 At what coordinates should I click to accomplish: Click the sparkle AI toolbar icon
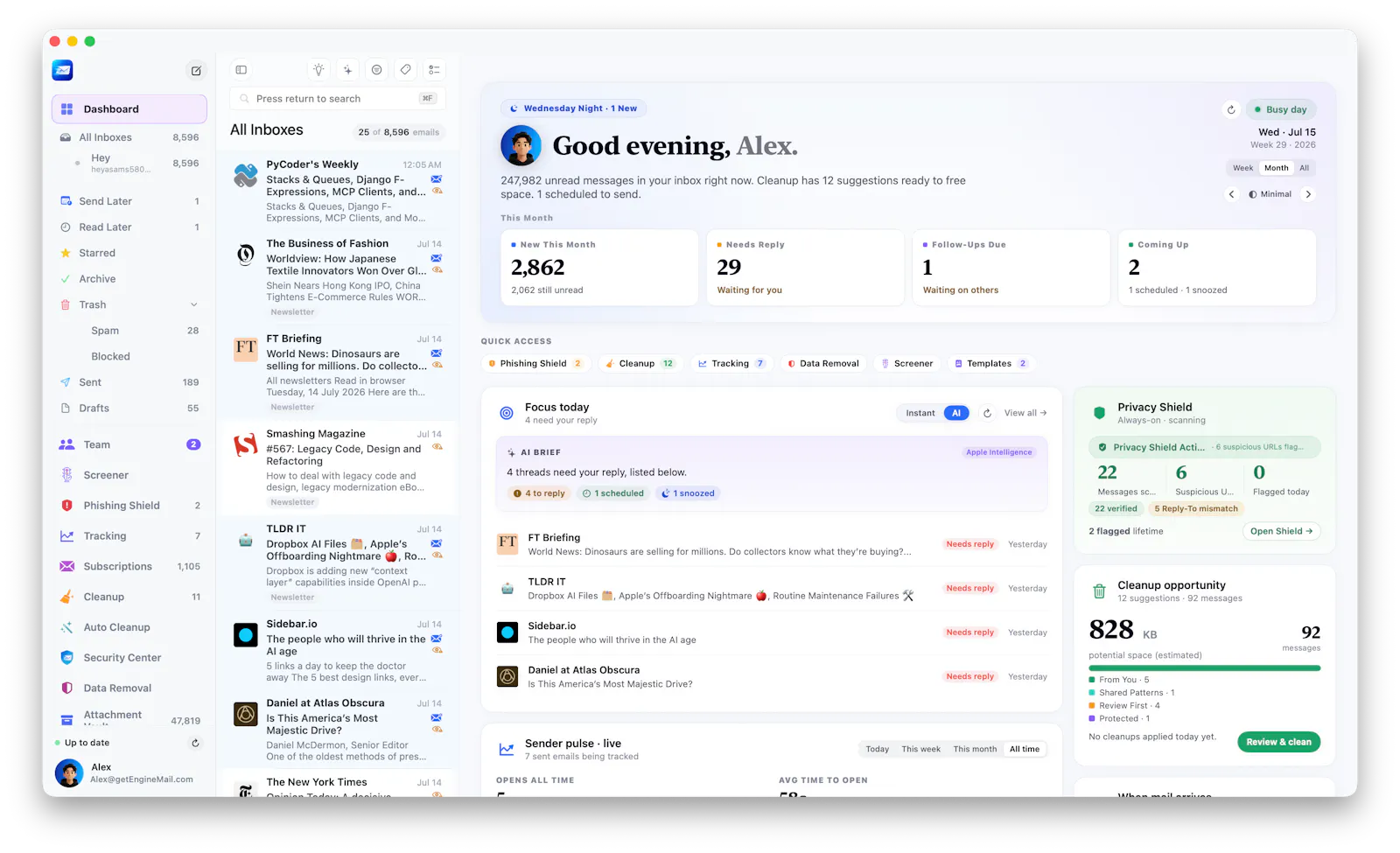[347, 70]
